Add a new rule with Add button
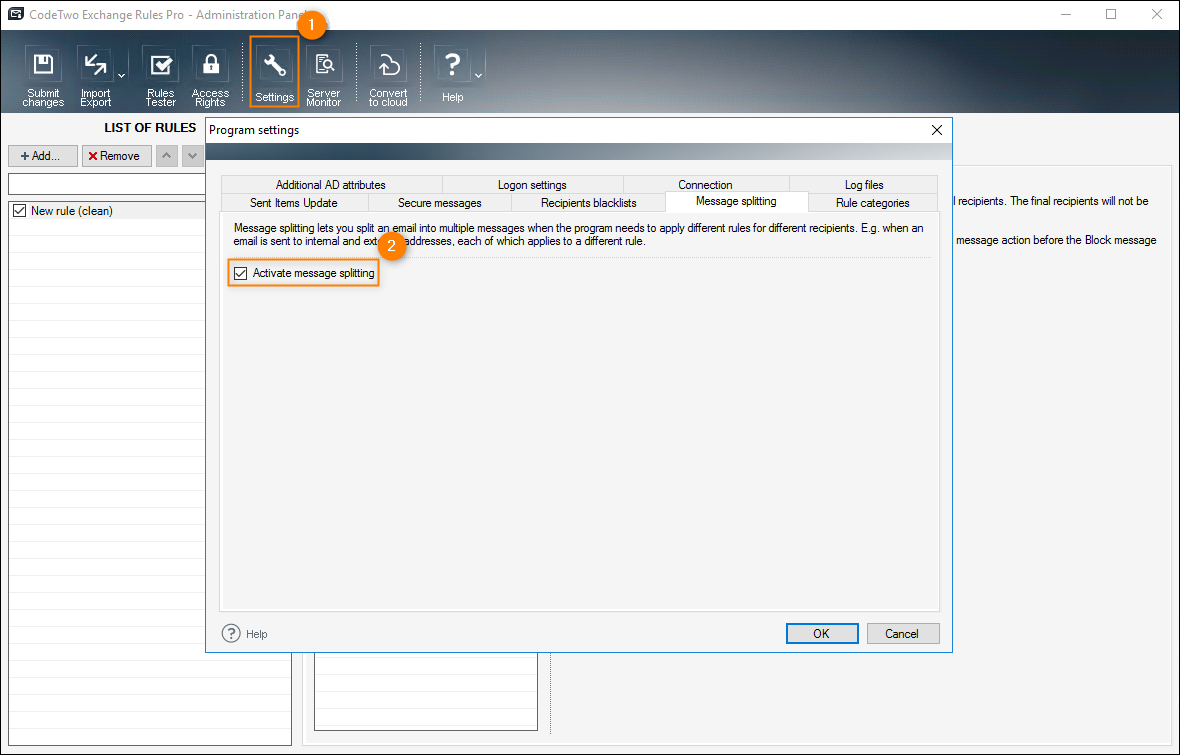 [x=43, y=156]
